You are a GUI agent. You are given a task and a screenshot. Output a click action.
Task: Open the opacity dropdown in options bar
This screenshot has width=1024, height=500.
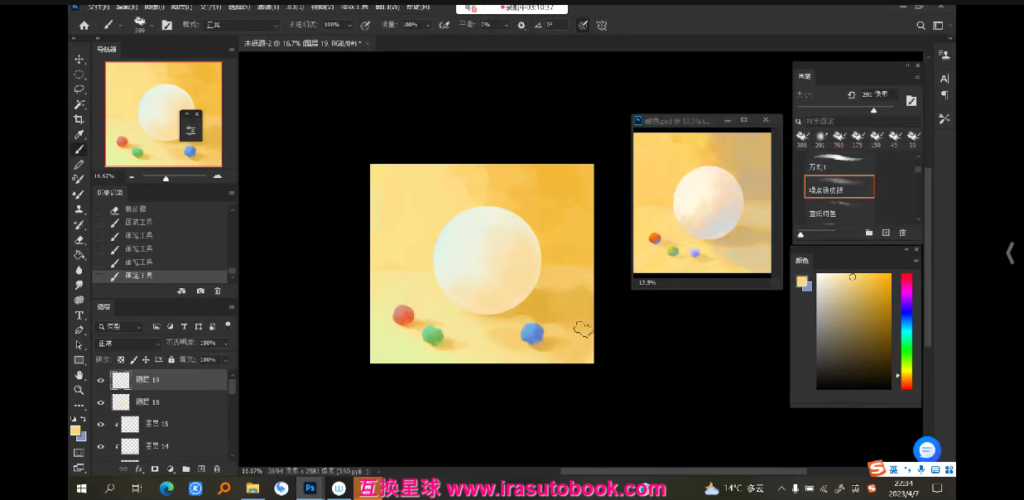[x=349, y=25]
